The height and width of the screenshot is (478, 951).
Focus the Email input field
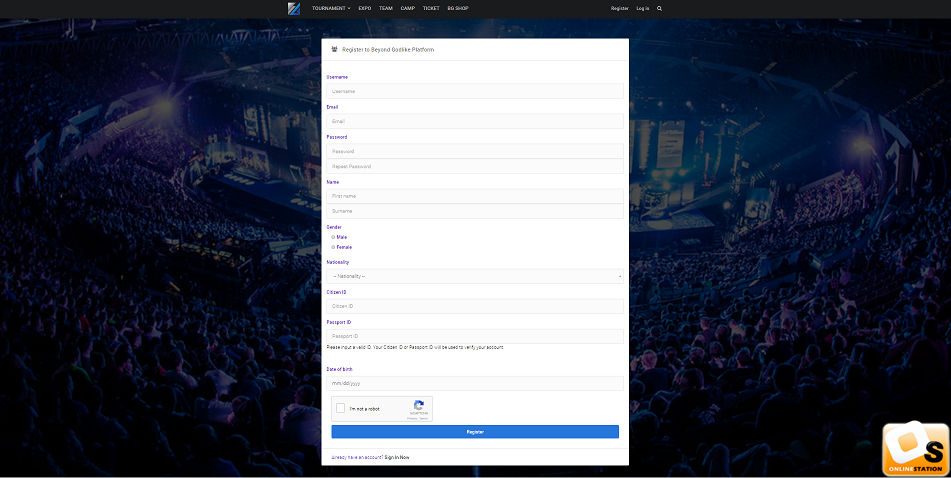(475, 121)
